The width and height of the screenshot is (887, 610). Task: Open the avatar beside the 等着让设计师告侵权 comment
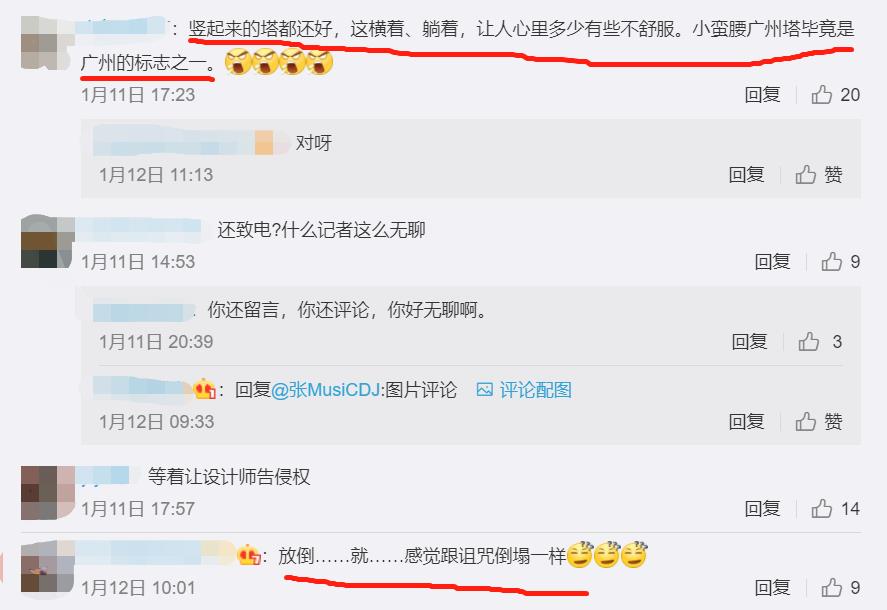pos(48,492)
